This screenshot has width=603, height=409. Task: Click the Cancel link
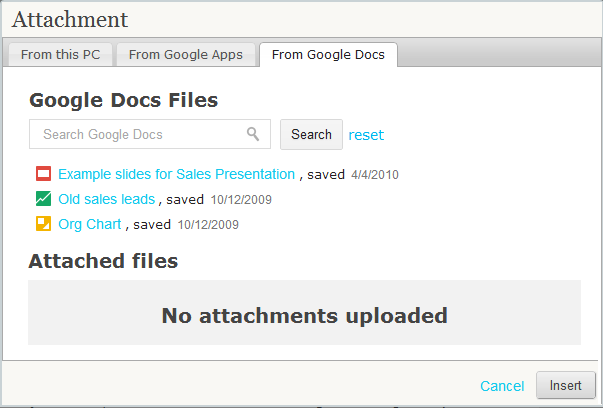tap(502, 386)
